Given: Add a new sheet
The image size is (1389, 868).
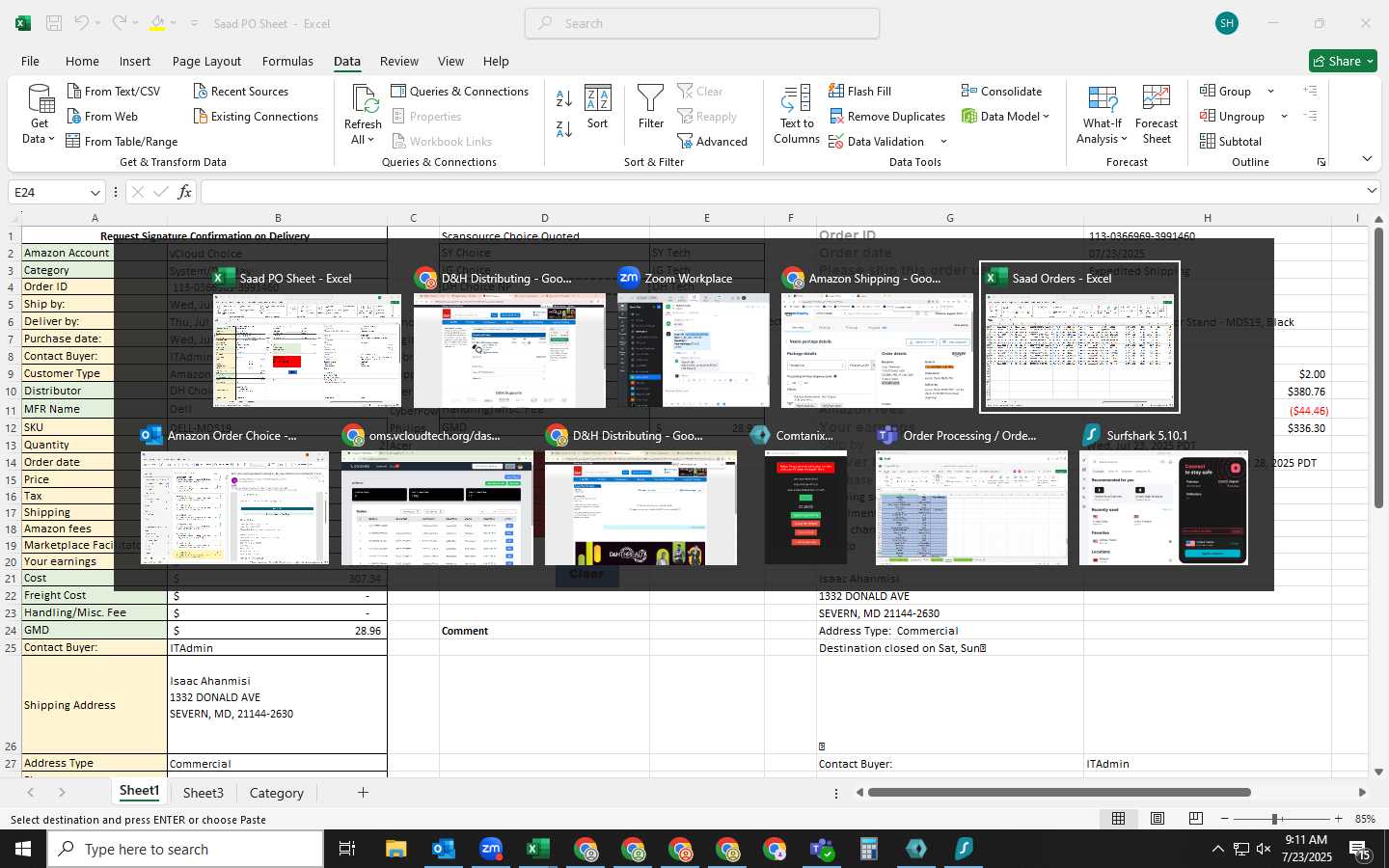Looking at the screenshot, I should [363, 793].
